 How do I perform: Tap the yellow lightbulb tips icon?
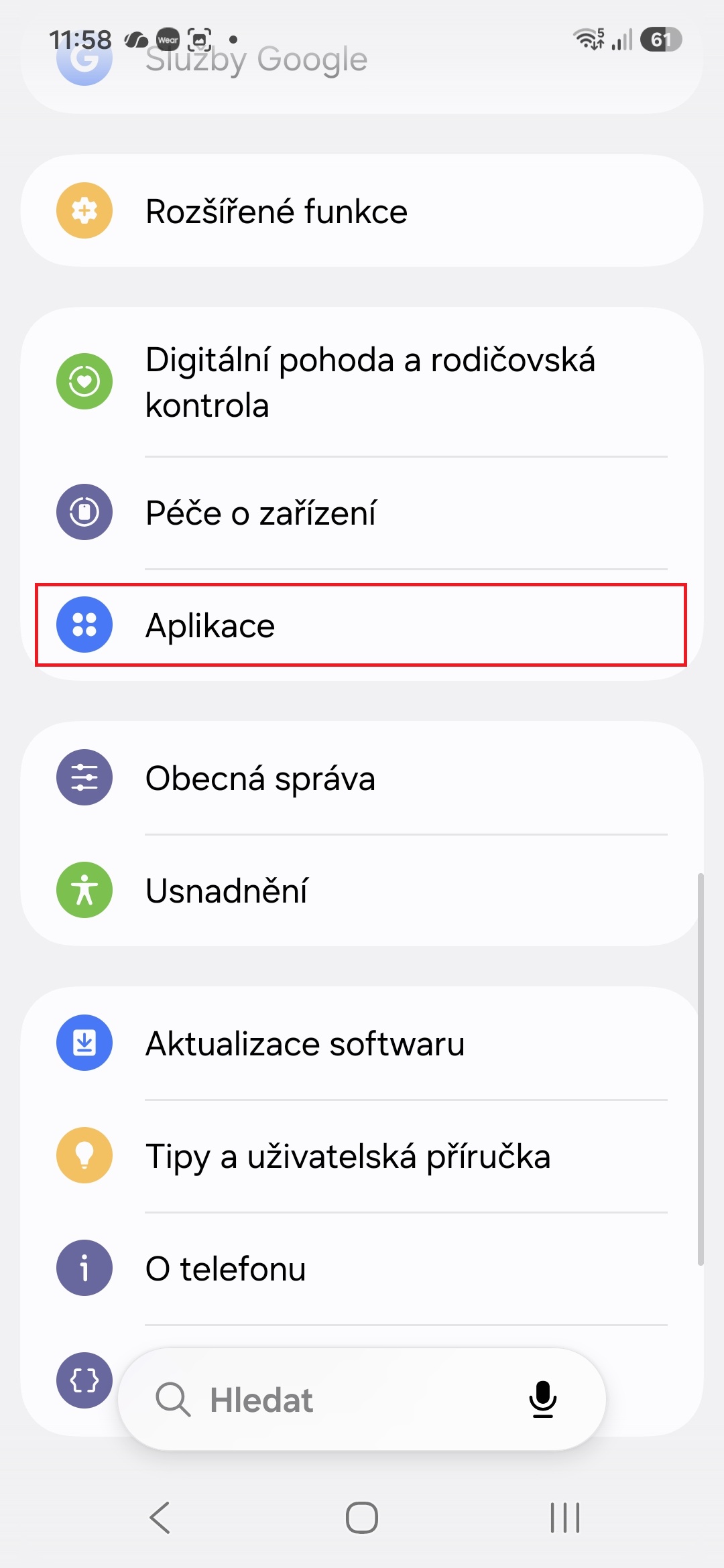[x=84, y=1155]
